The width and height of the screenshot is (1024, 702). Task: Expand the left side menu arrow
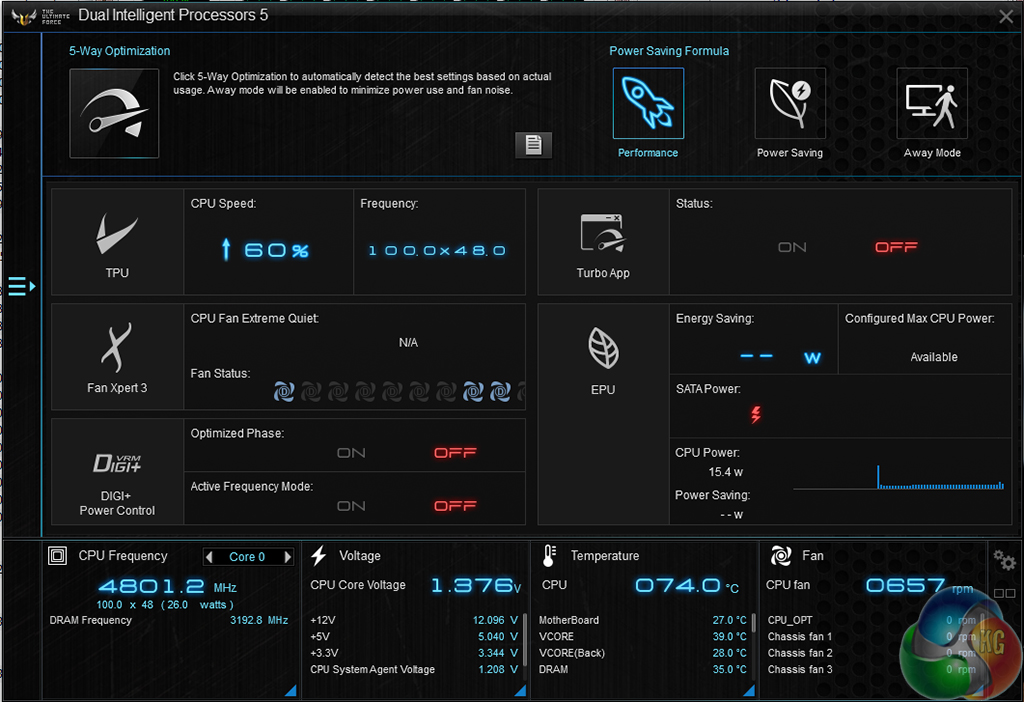[x=21, y=287]
